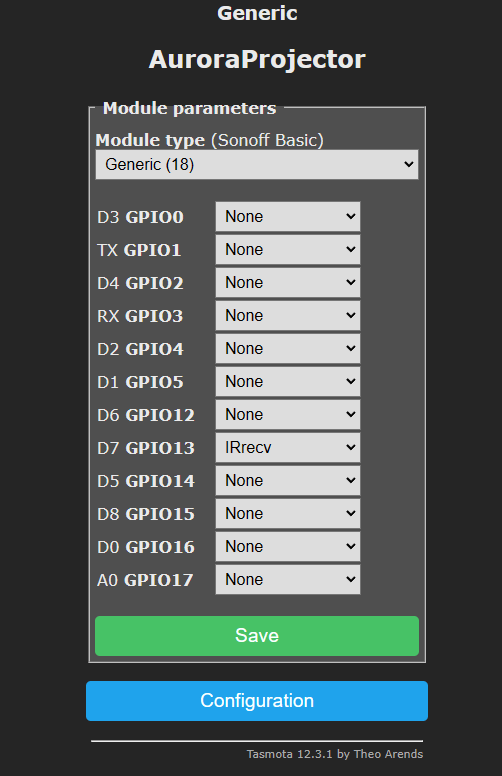The width and height of the screenshot is (502, 776).
Task: Open the D3 GPIO0 function dropdown
Action: click(288, 216)
